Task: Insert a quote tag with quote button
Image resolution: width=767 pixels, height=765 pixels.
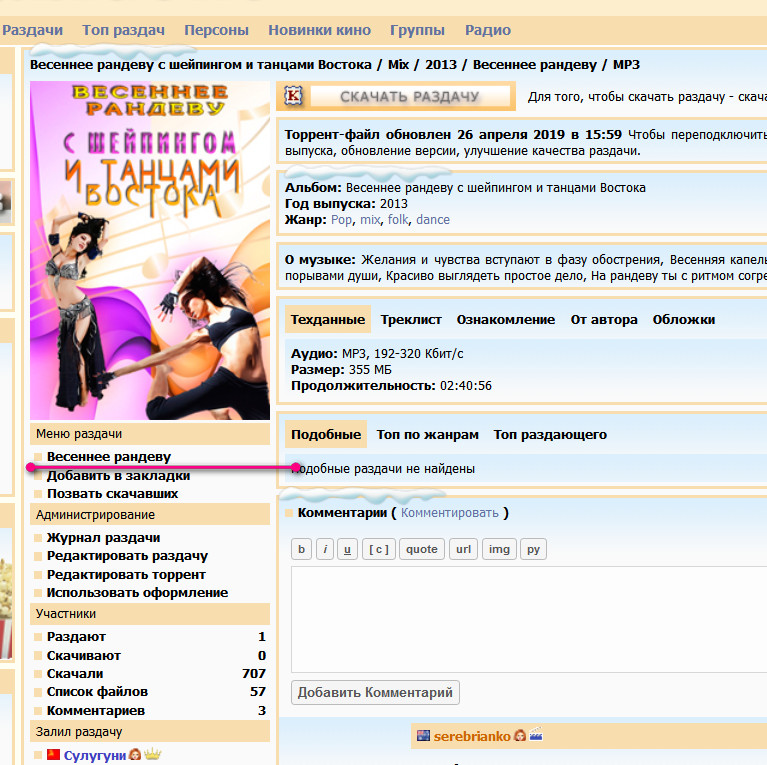Action: [422, 549]
